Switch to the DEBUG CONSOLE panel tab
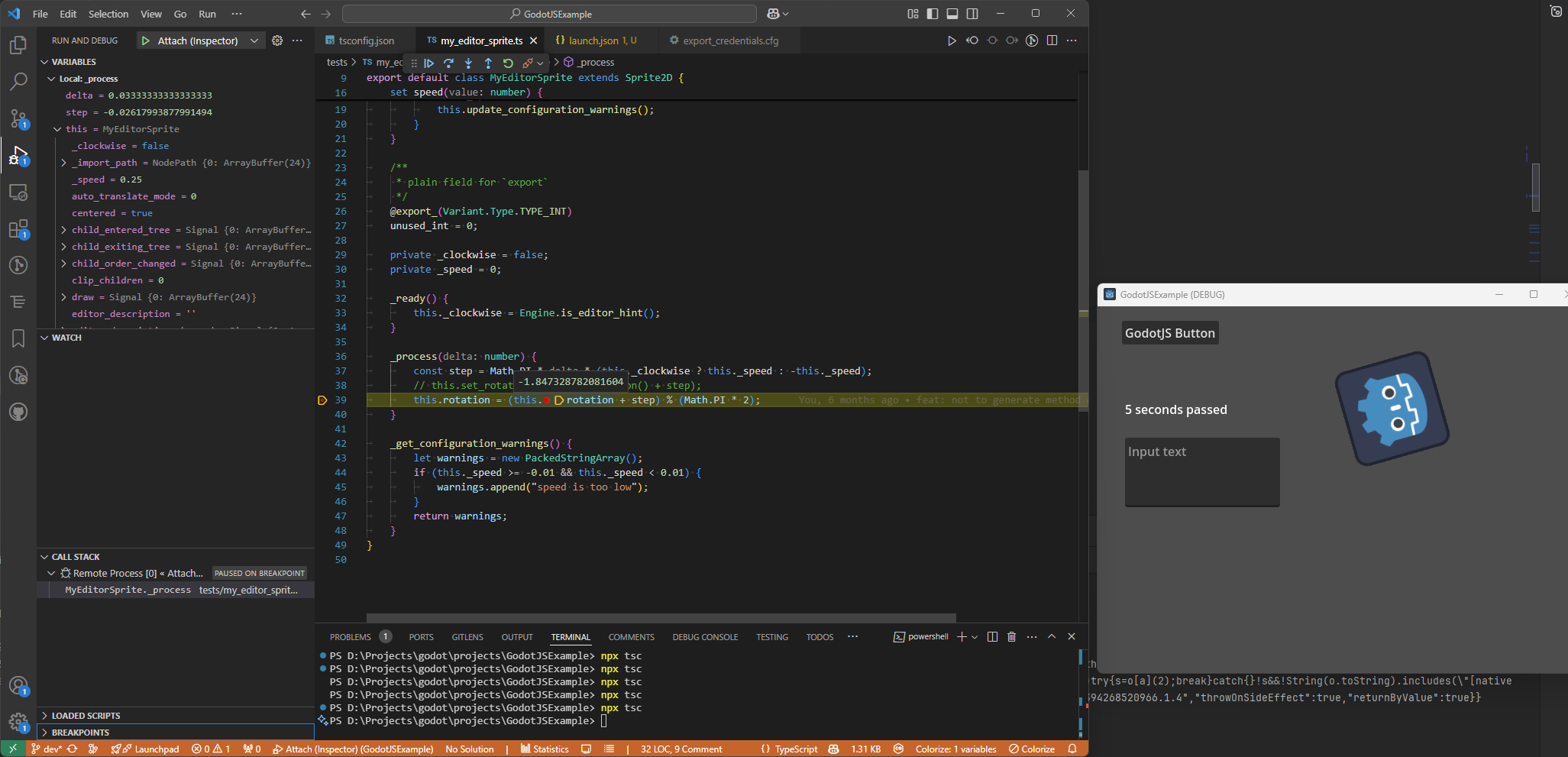 705,637
